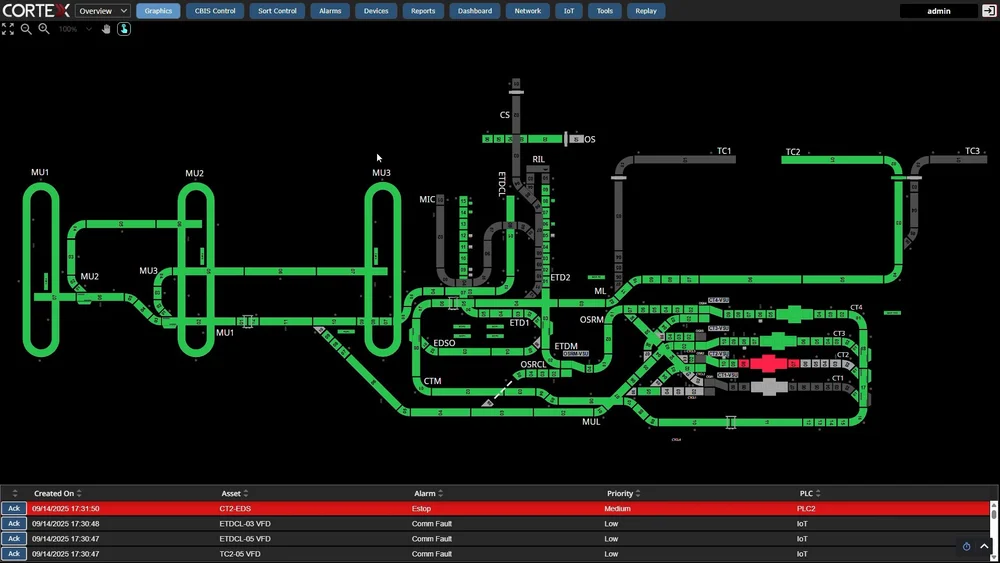Click the alarm list vertical scrollbar
The height and width of the screenshot is (563, 1000).
click(x=993, y=532)
